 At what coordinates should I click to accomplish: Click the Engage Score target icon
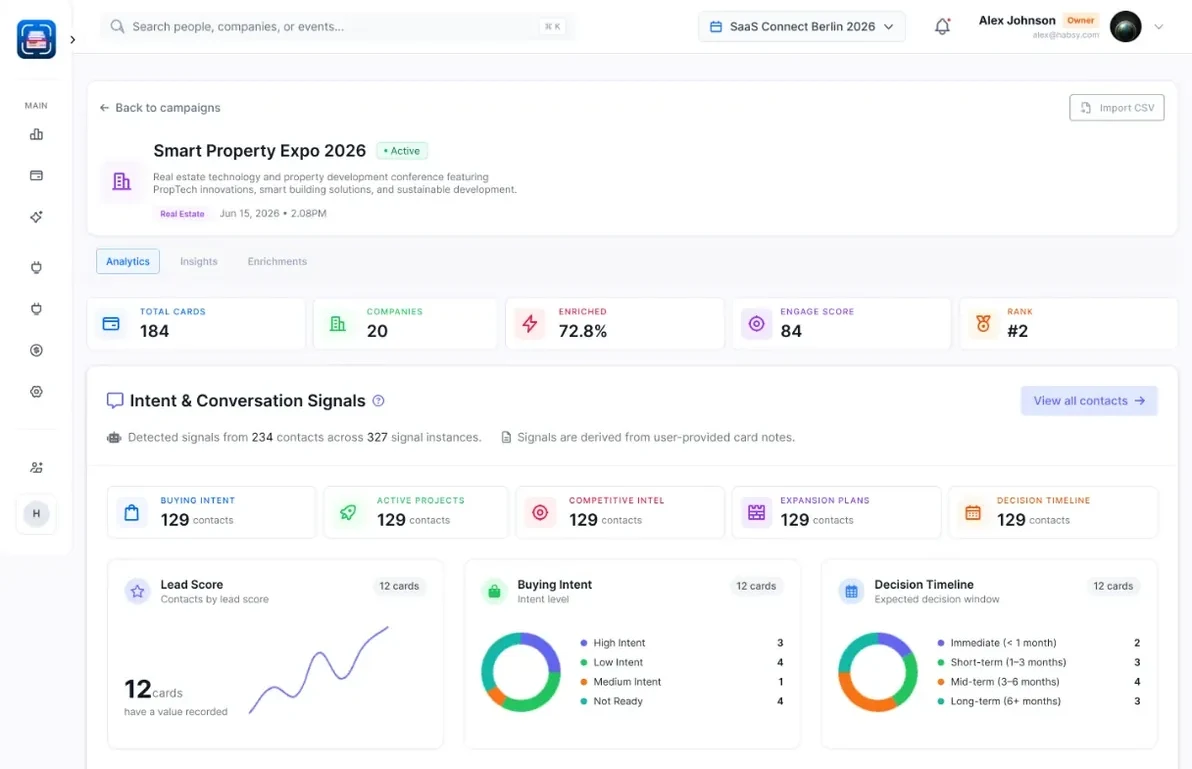pyautogui.click(x=756, y=324)
